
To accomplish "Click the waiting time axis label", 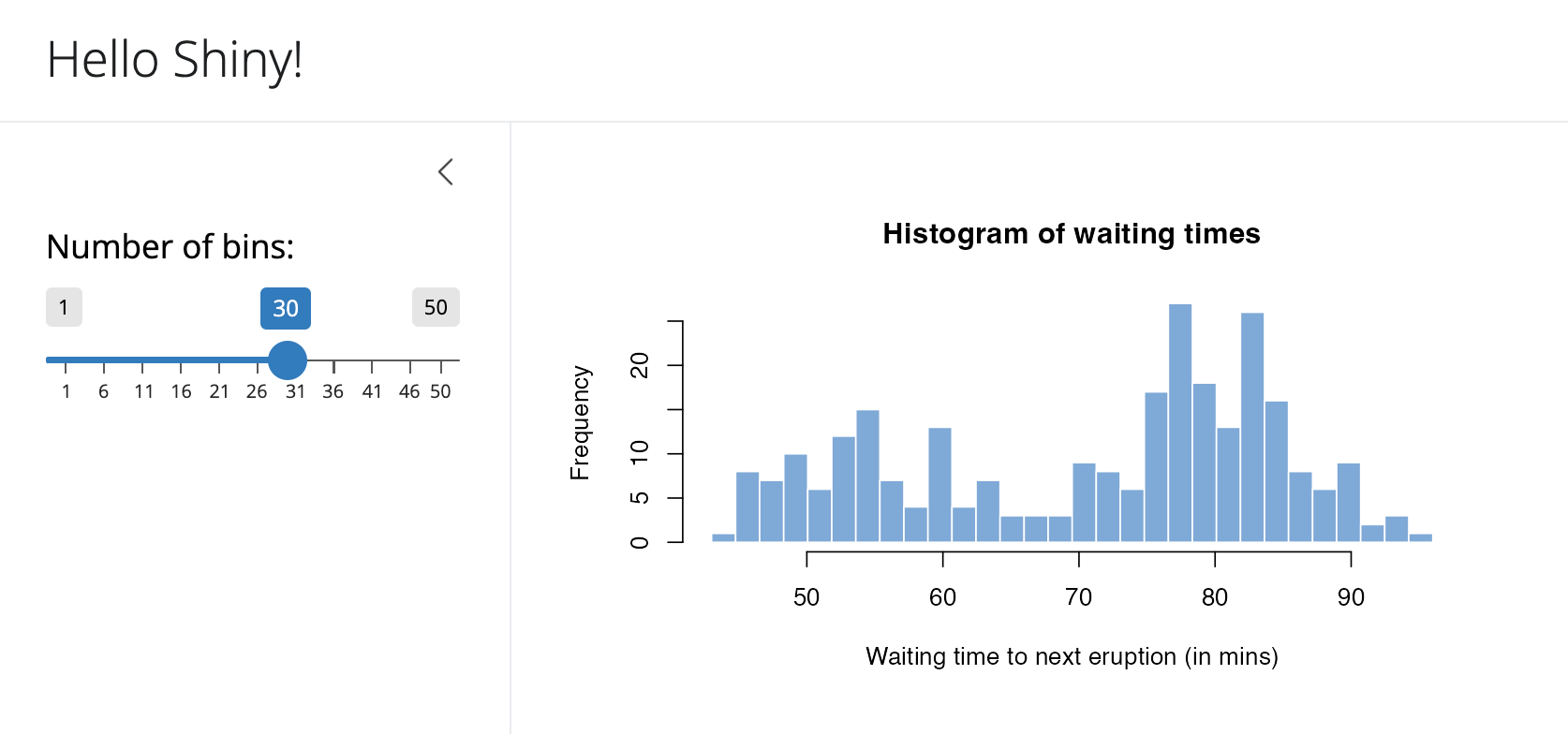I will coord(1072,656).
